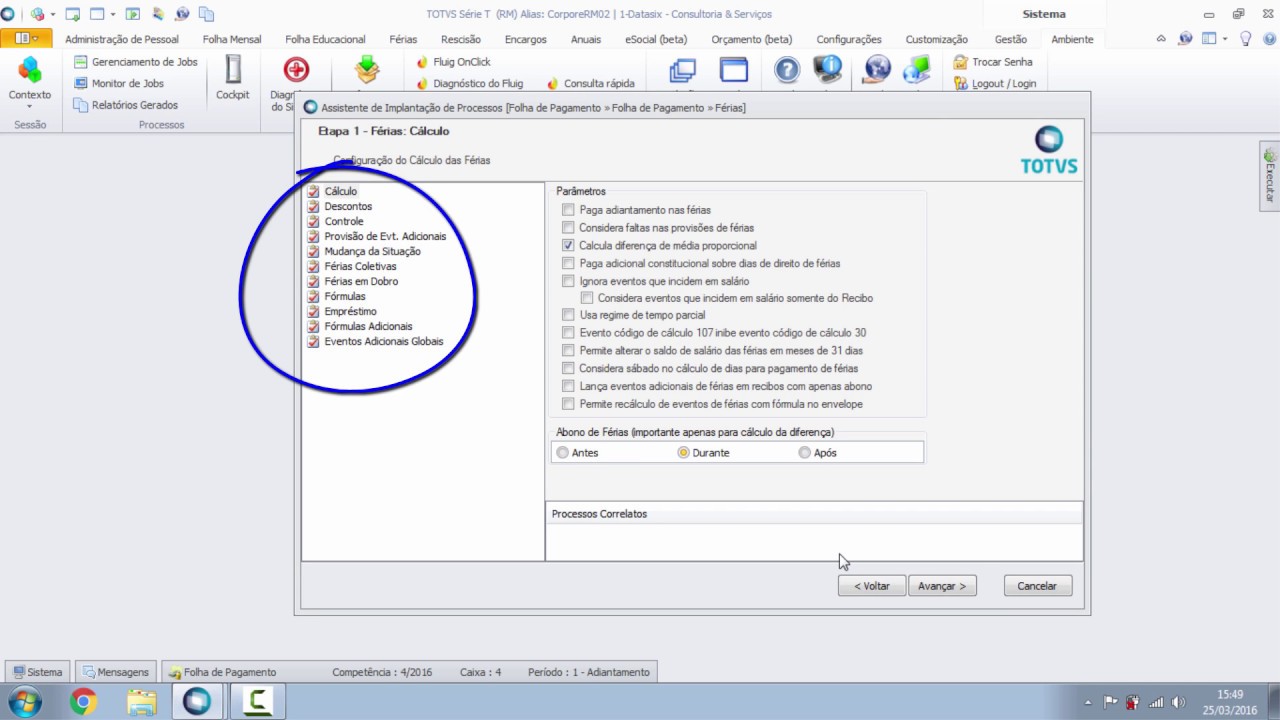Image resolution: width=1280 pixels, height=720 pixels.
Task: Open the Executar side panel
Action: coord(1270,177)
